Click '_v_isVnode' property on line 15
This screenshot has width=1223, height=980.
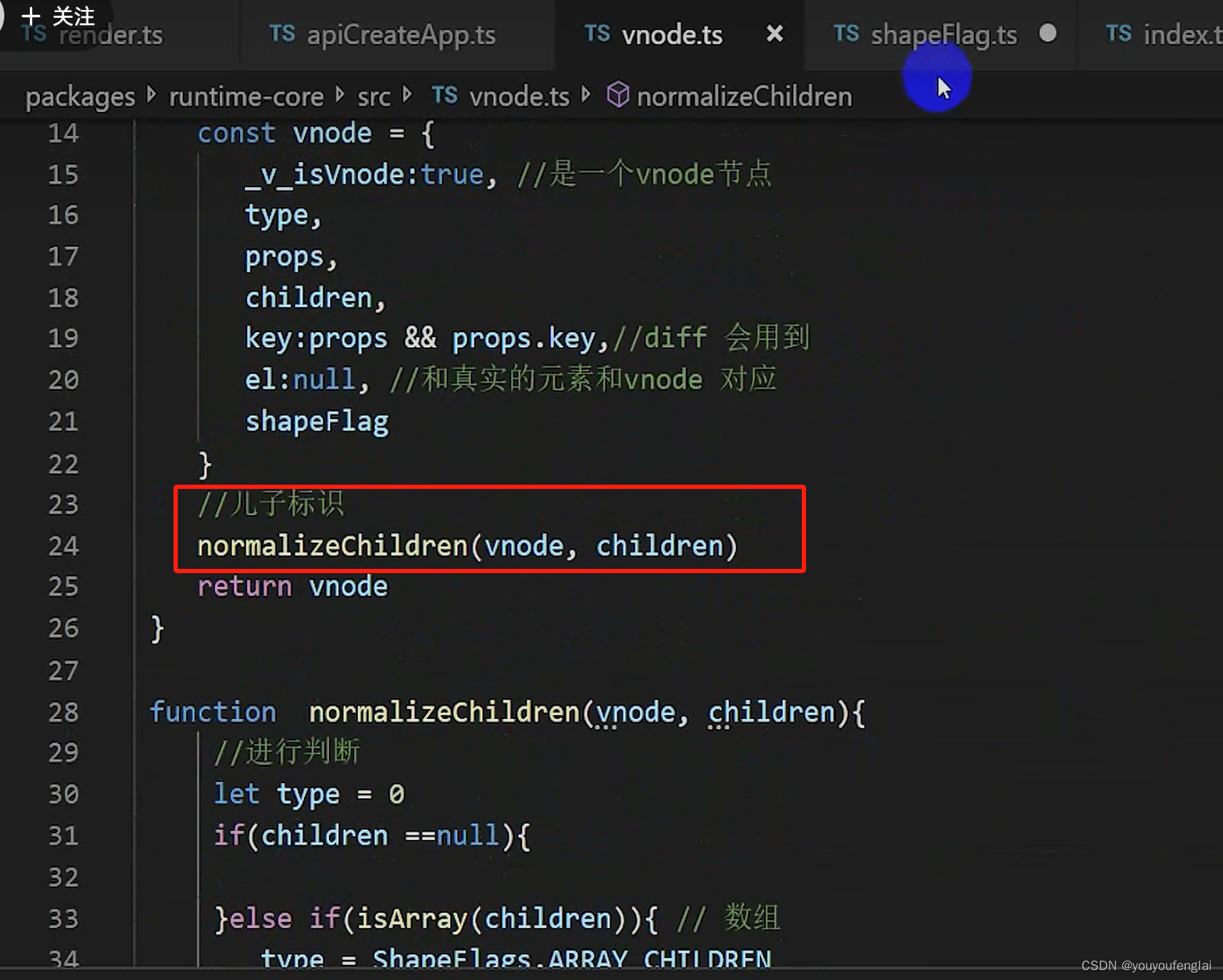click(325, 175)
